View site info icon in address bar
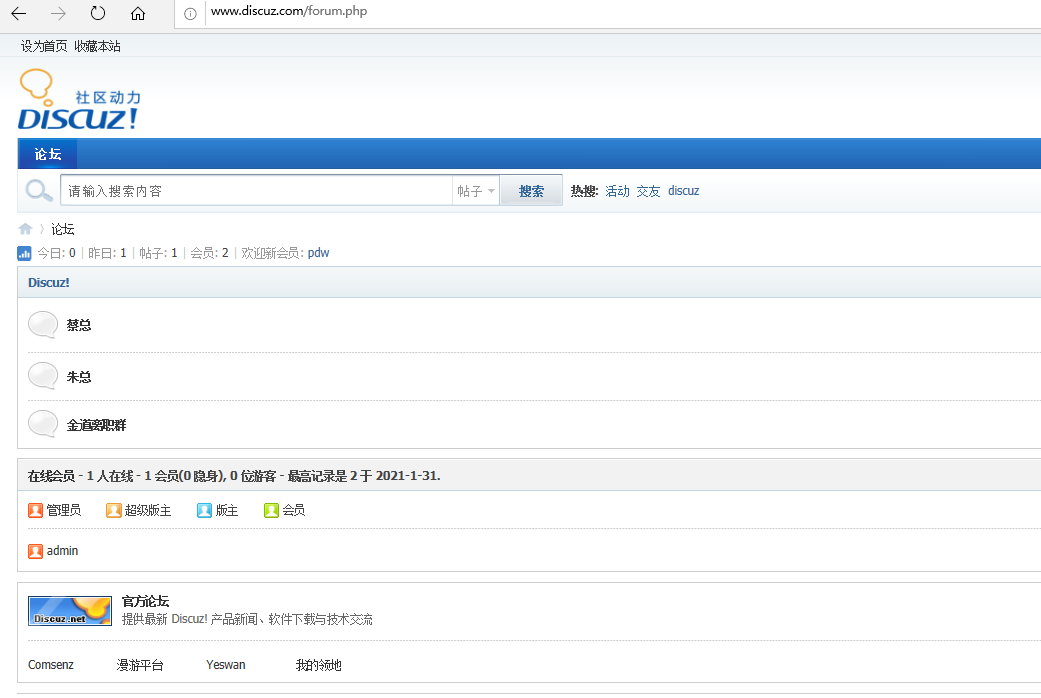Screen dimensions: 1041x698 (x=190, y=14)
